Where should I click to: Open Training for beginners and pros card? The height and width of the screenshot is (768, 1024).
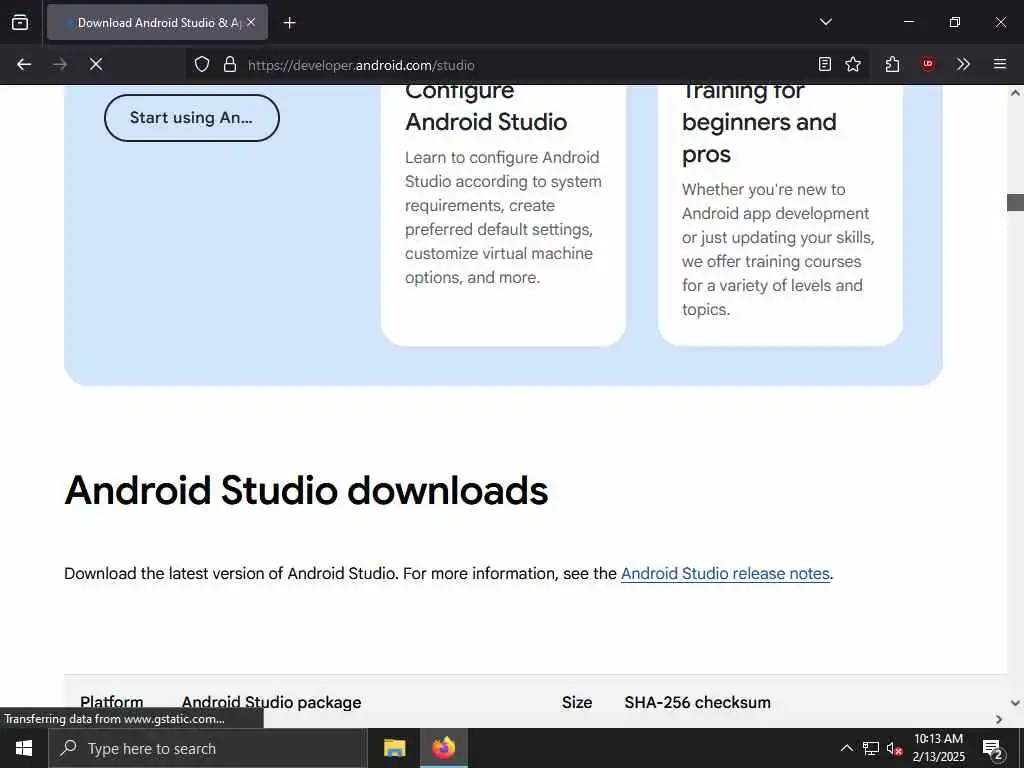coord(780,216)
